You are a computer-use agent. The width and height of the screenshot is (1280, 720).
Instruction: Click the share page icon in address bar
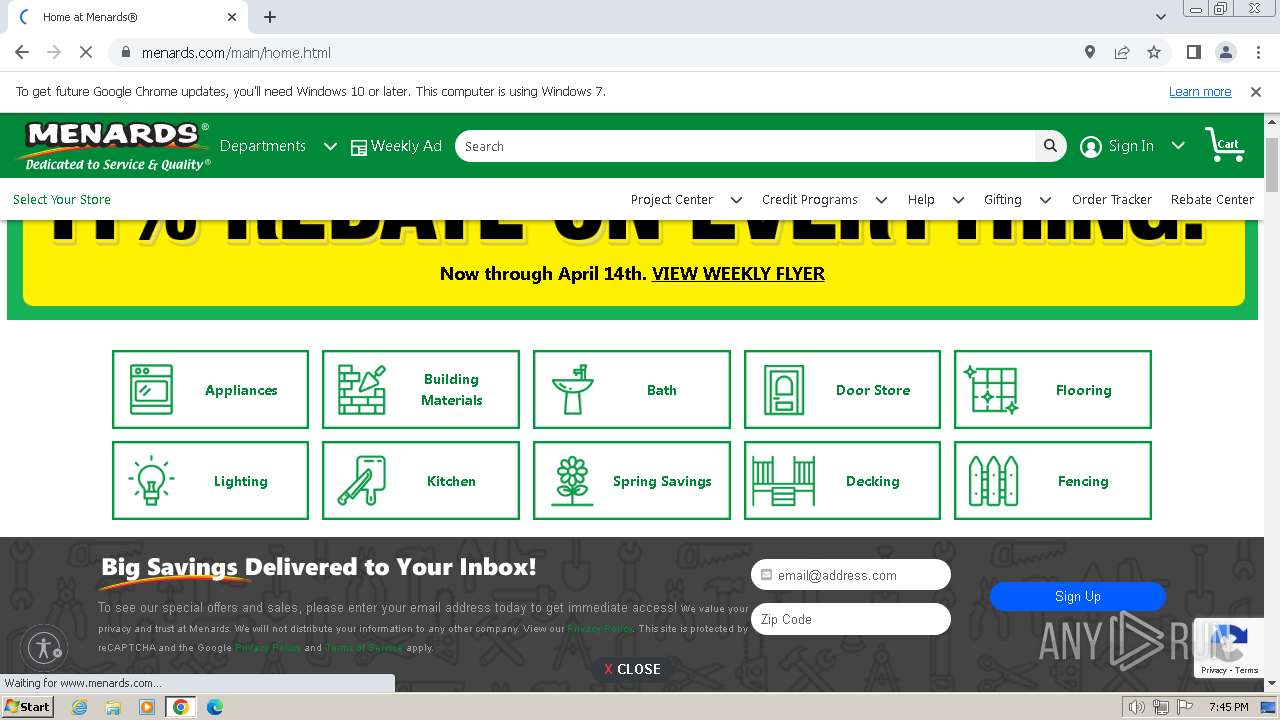pos(1122,52)
